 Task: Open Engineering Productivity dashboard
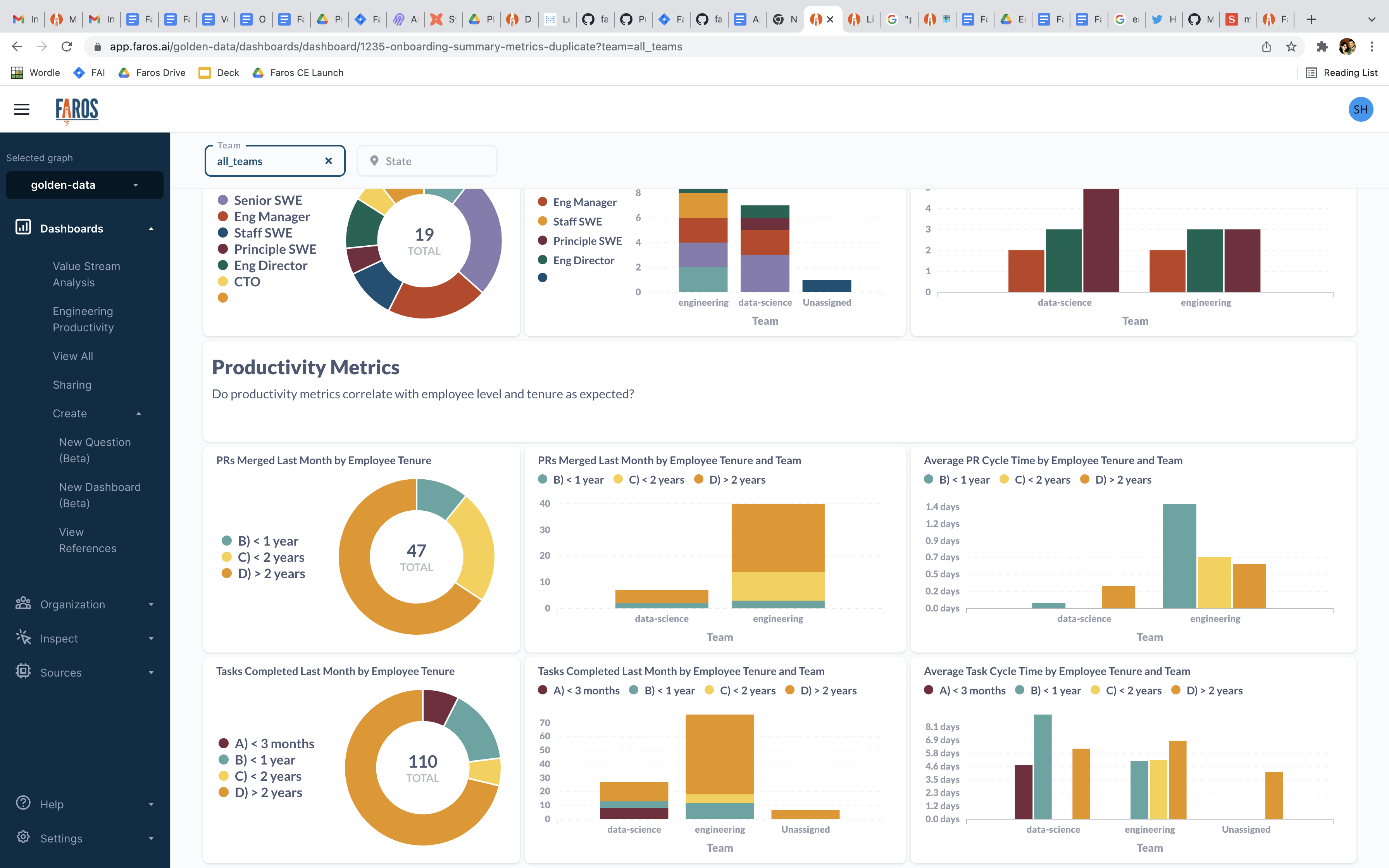83,319
